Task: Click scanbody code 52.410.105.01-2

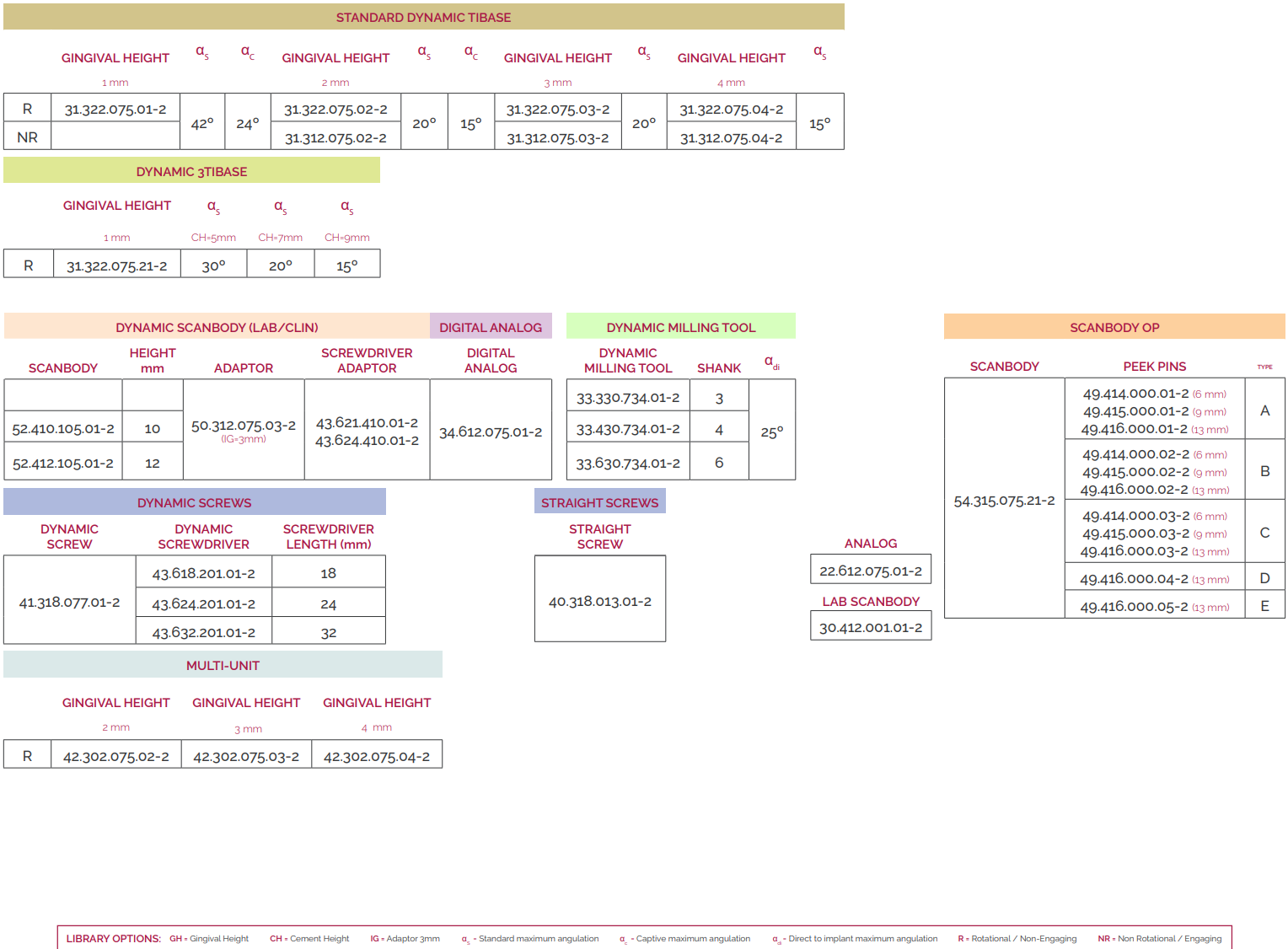Action: pos(63,428)
